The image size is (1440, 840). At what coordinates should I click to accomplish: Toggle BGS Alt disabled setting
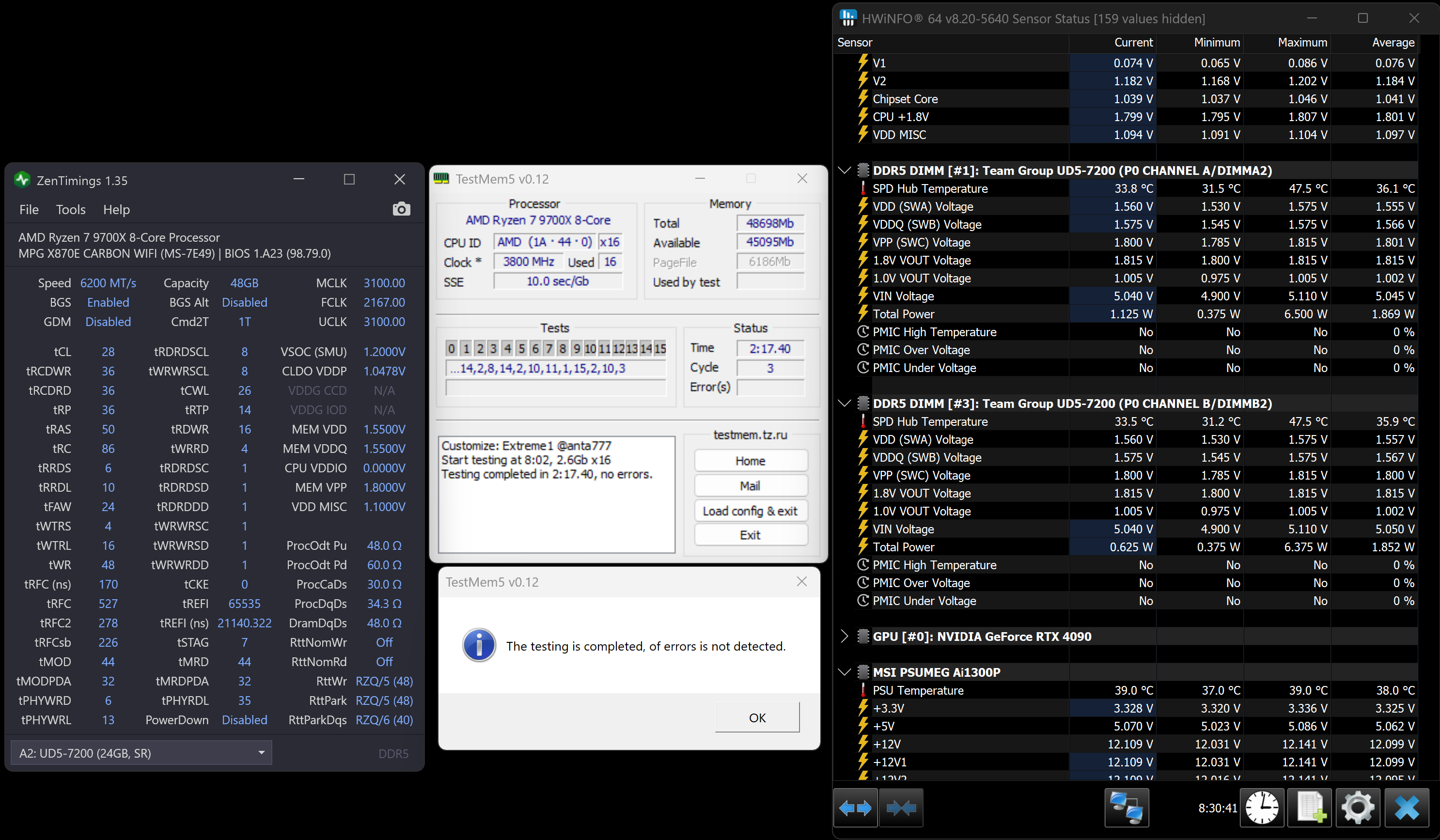(x=243, y=302)
